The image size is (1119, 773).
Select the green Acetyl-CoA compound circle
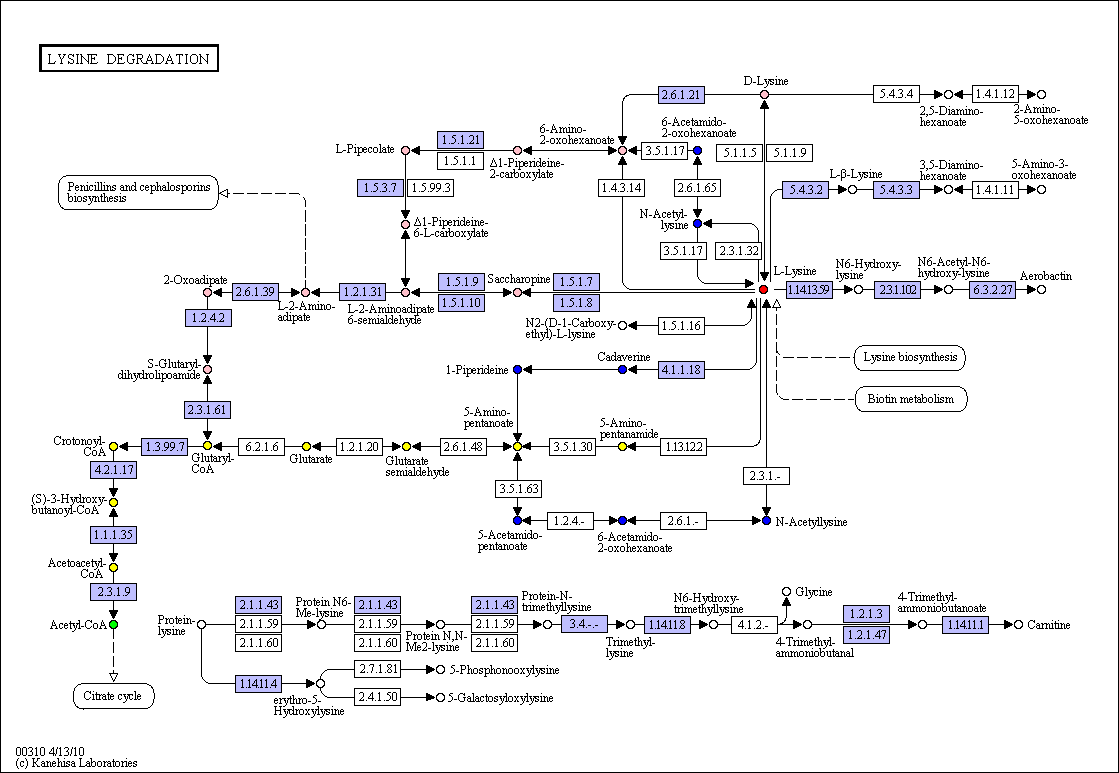(113, 625)
